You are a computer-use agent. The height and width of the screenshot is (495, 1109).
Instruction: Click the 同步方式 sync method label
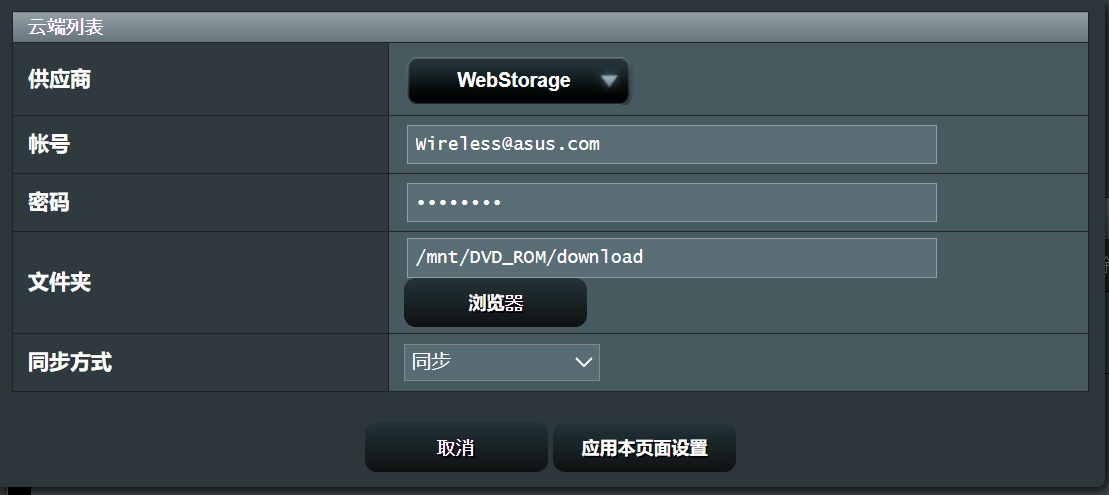[x=70, y=362]
